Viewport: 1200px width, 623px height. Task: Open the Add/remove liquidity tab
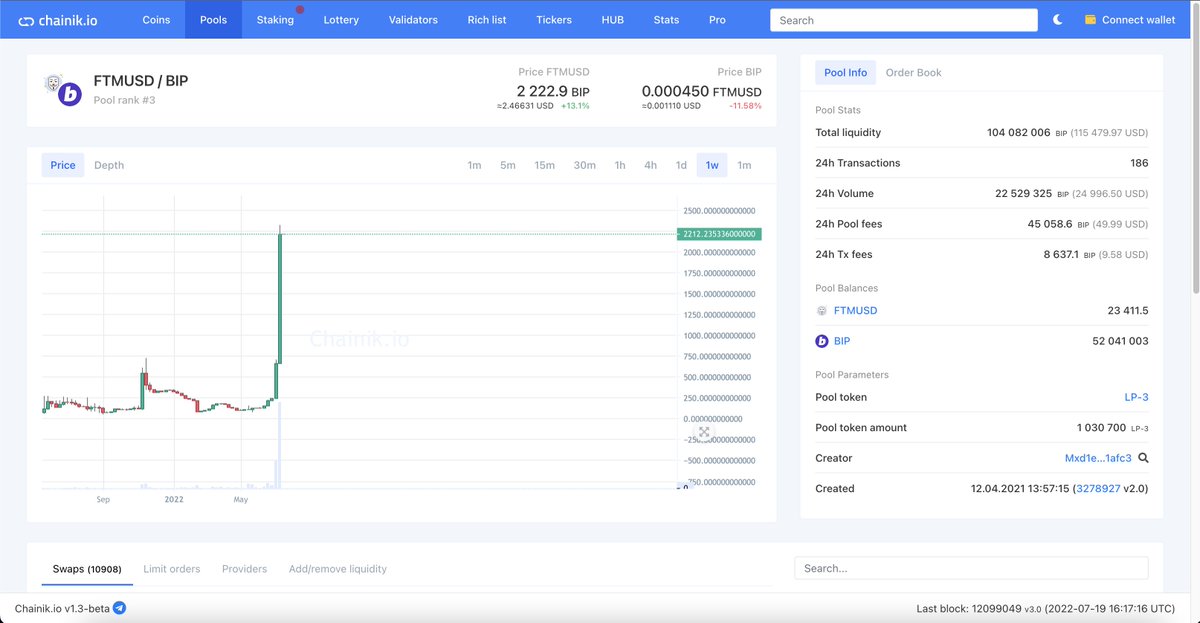[338, 569]
